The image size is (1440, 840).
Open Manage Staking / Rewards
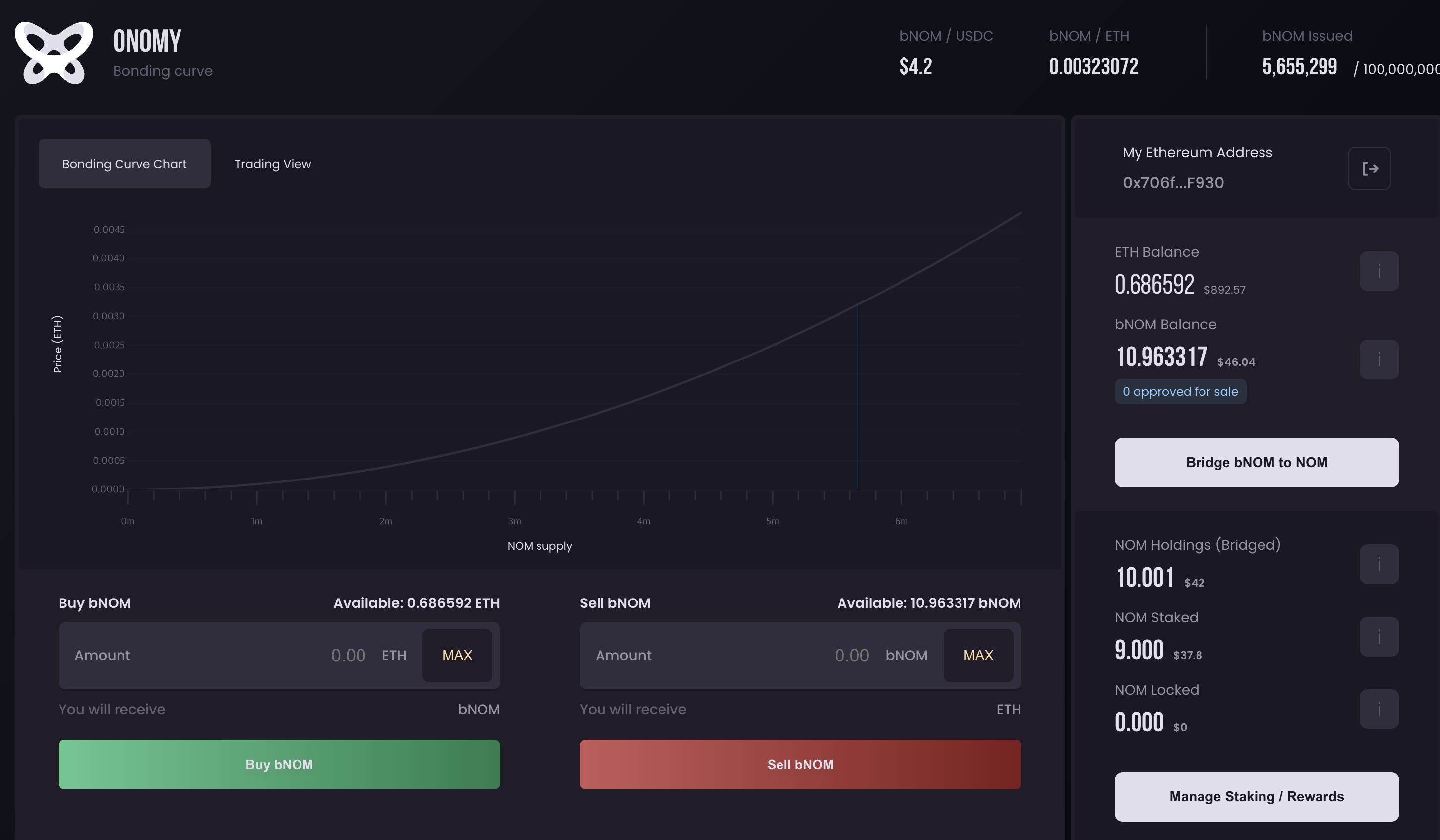1256,796
